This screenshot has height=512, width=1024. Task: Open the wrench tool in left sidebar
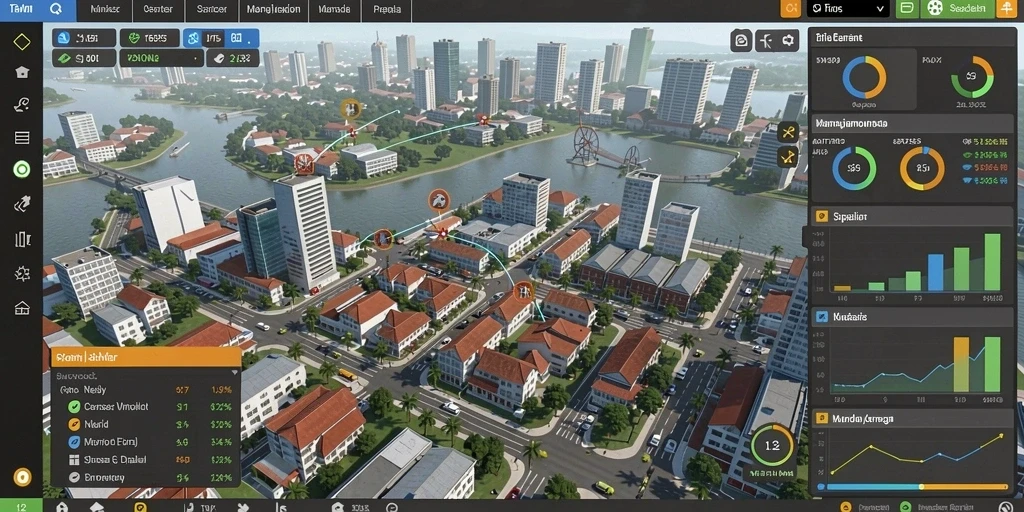(x=22, y=104)
